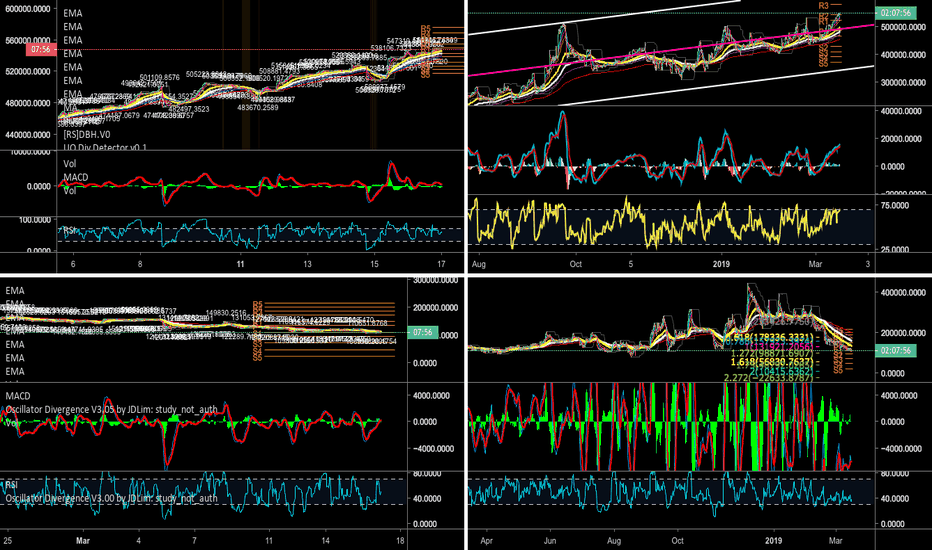Click the red 07:56 countdown label
The height and width of the screenshot is (550, 932).
(x=41, y=49)
